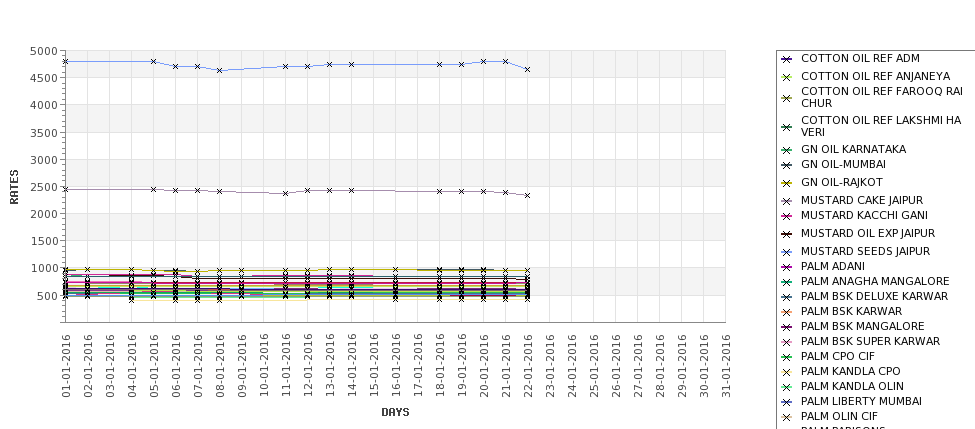Click the PALM LIBERTY MUMBAI legend marker
This screenshot has height=429, width=975.
tap(787, 402)
